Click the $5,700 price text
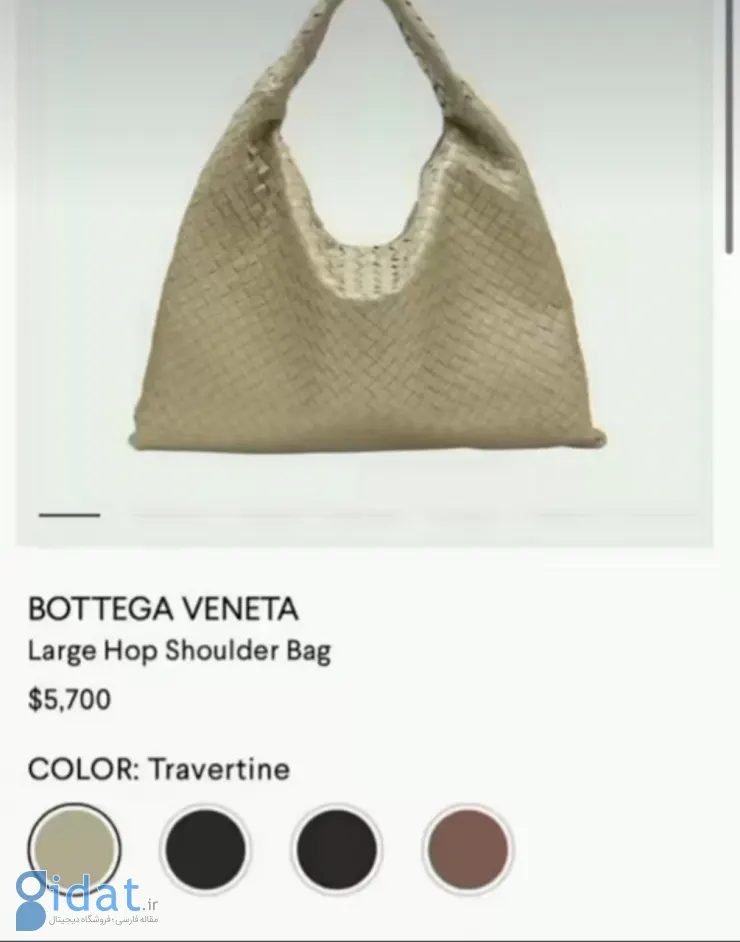740x942 pixels. click(69, 699)
